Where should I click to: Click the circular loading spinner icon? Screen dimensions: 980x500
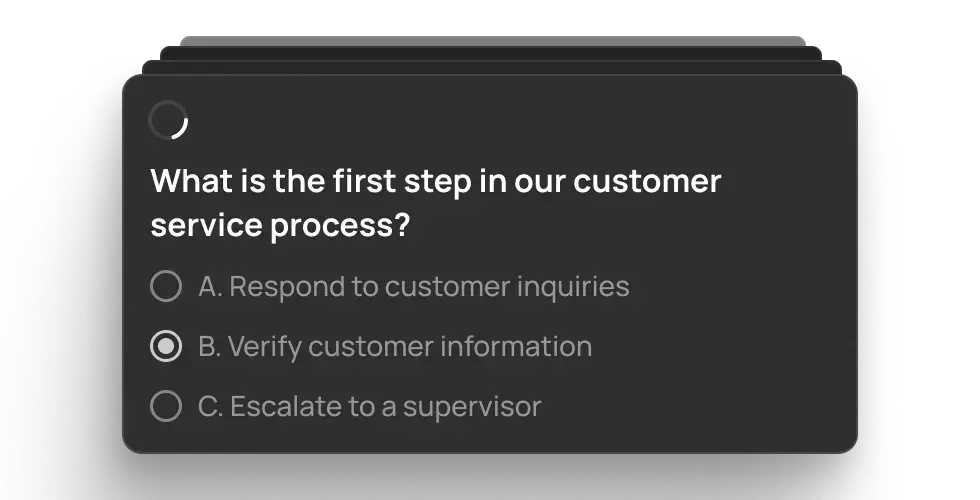pos(168,120)
